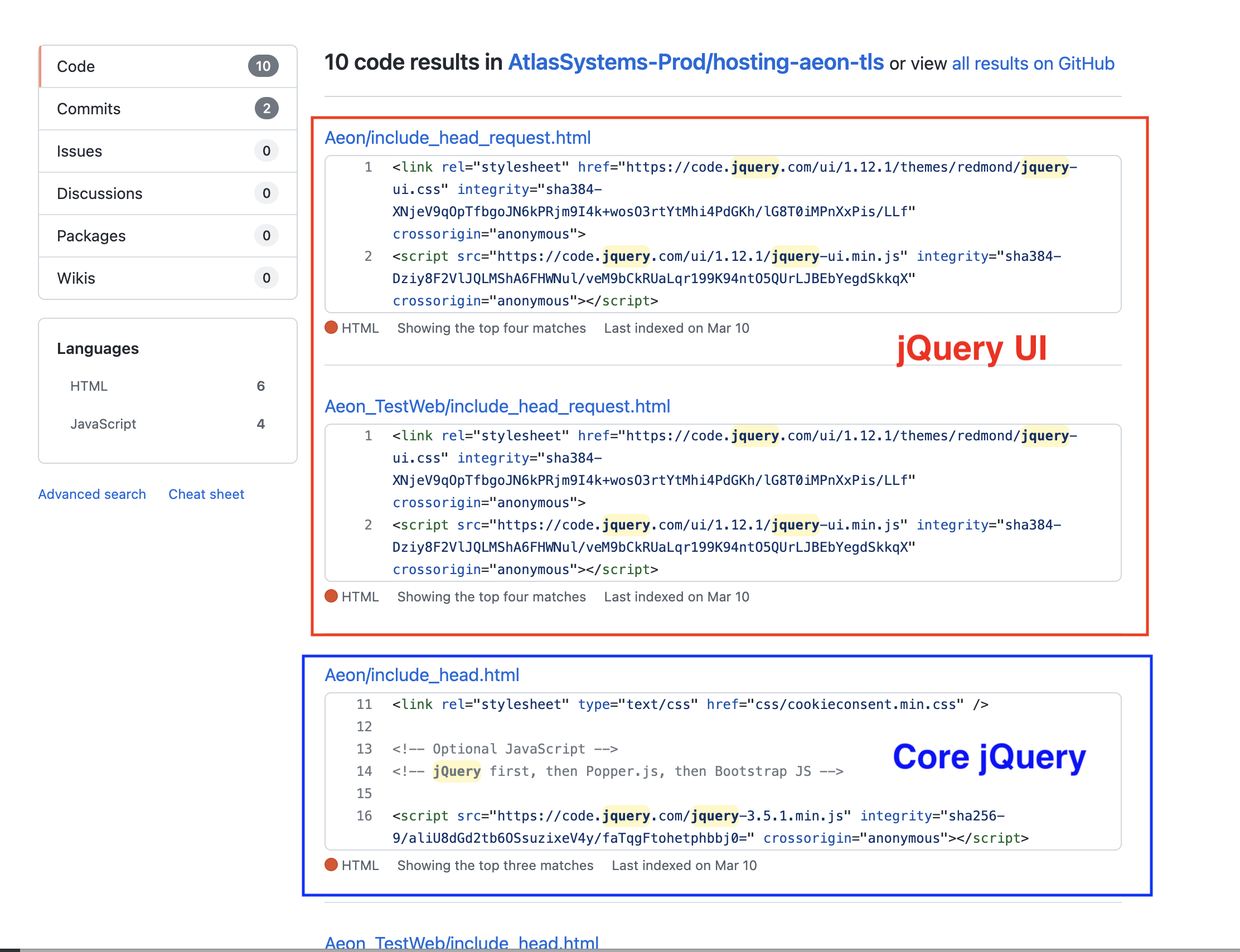Click the Issues count badge showing 0

(x=267, y=150)
